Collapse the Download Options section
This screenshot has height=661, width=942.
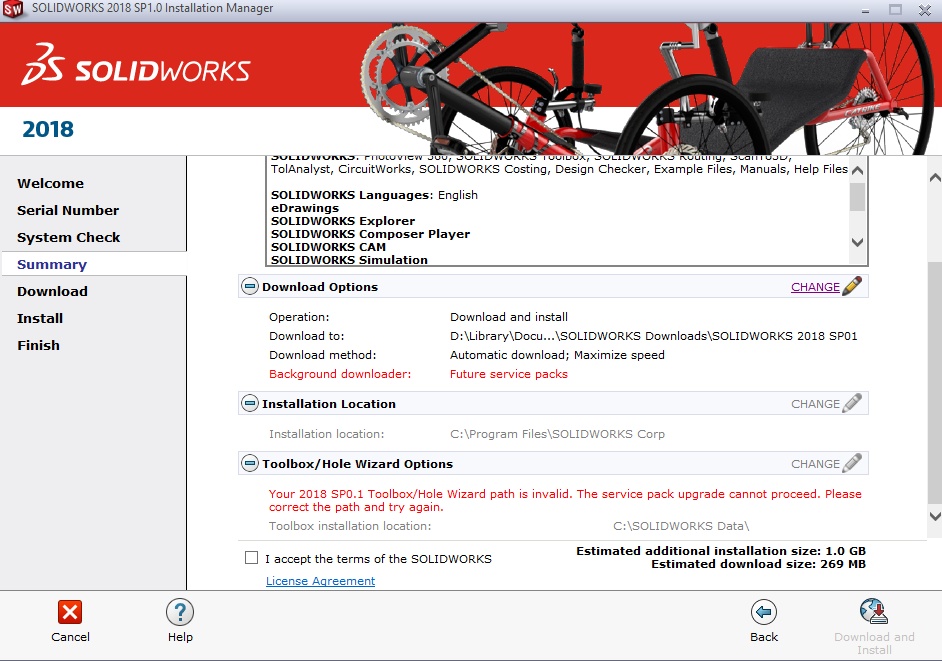tap(250, 287)
